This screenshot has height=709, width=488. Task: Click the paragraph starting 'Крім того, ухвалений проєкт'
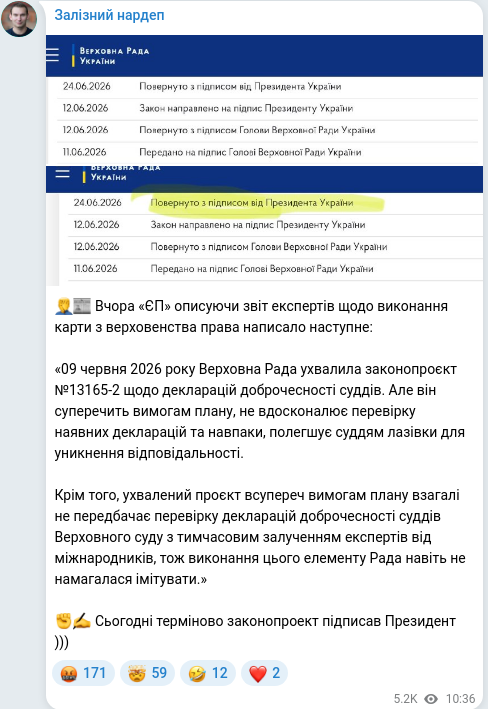(x=260, y=537)
